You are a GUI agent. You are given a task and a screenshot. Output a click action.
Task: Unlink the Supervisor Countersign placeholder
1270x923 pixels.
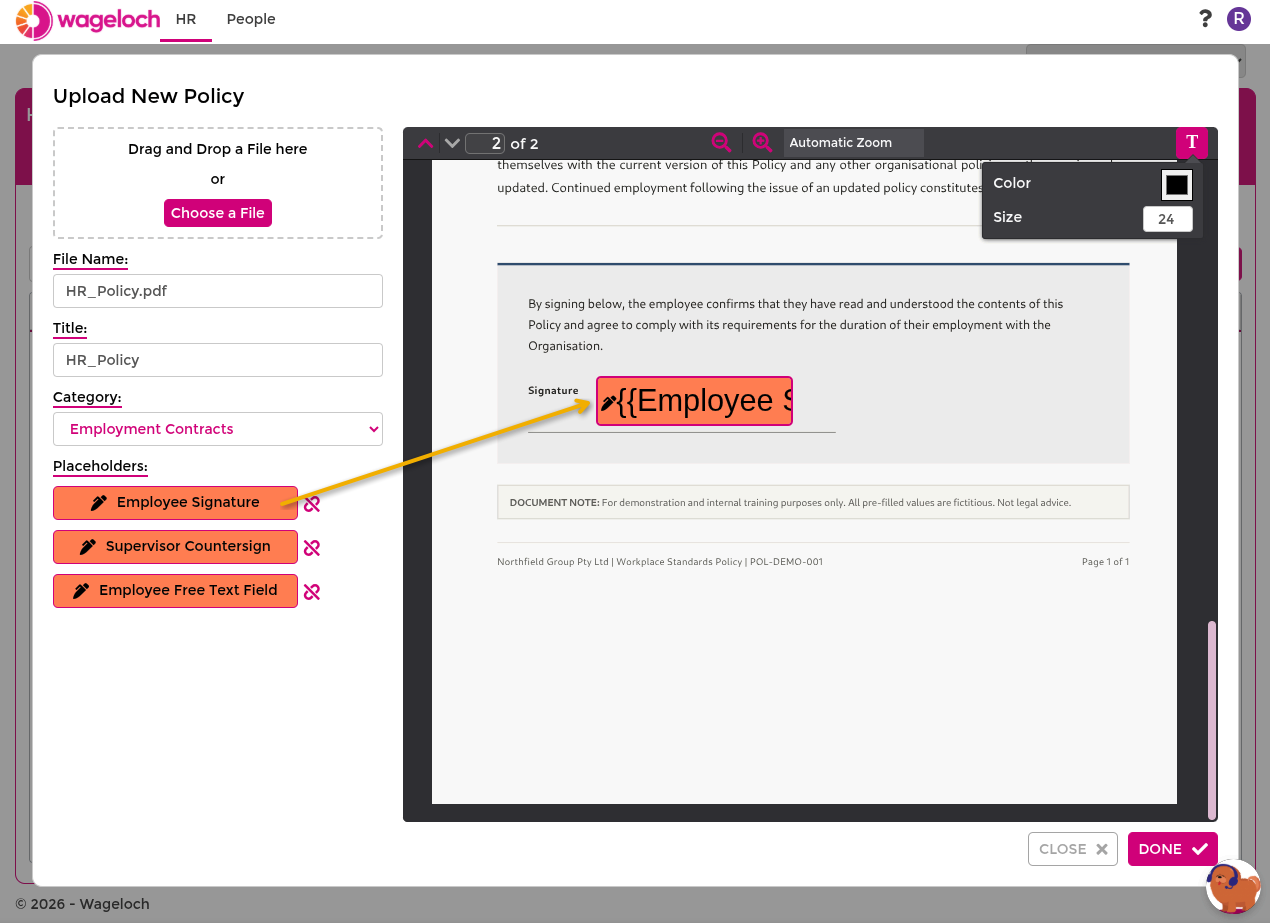[x=312, y=548]
